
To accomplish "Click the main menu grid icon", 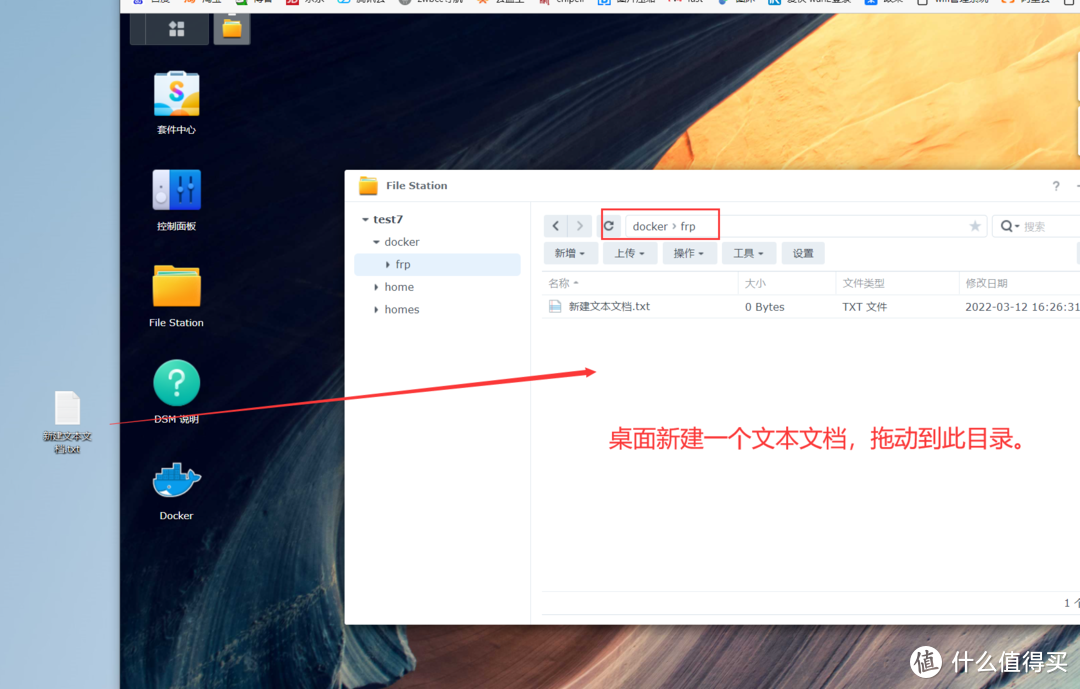I will coord(177,29).
